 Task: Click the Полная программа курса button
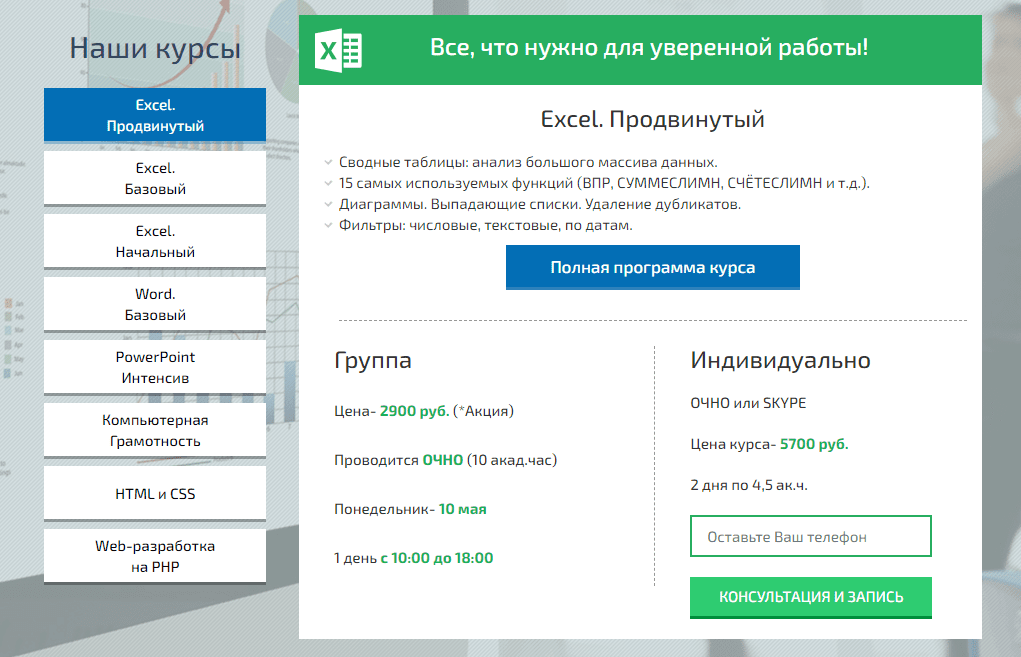(652, 267)
